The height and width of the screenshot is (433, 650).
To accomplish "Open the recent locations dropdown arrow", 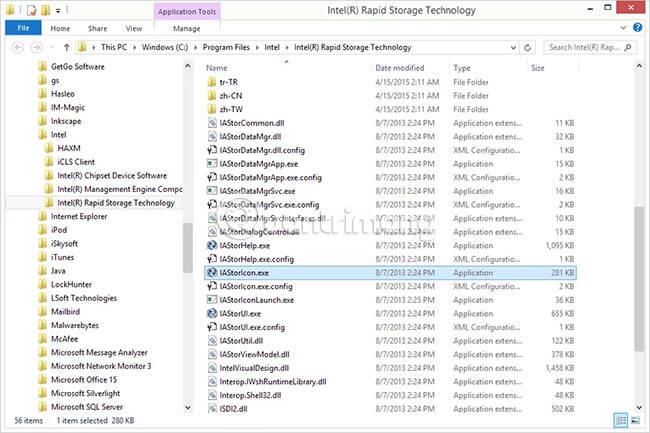I will (52, 48).
